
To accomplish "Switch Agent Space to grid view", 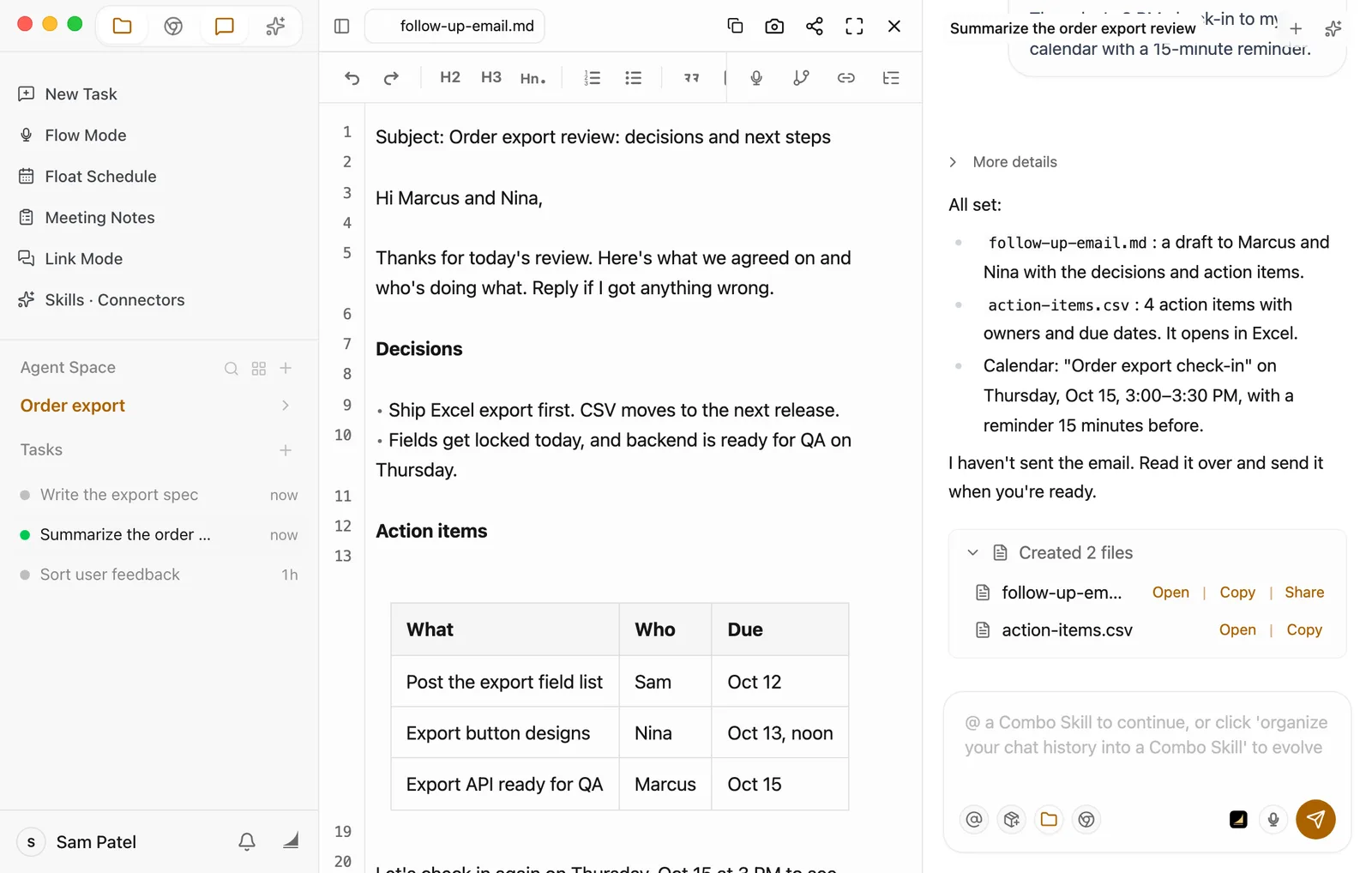I will 259,368.
